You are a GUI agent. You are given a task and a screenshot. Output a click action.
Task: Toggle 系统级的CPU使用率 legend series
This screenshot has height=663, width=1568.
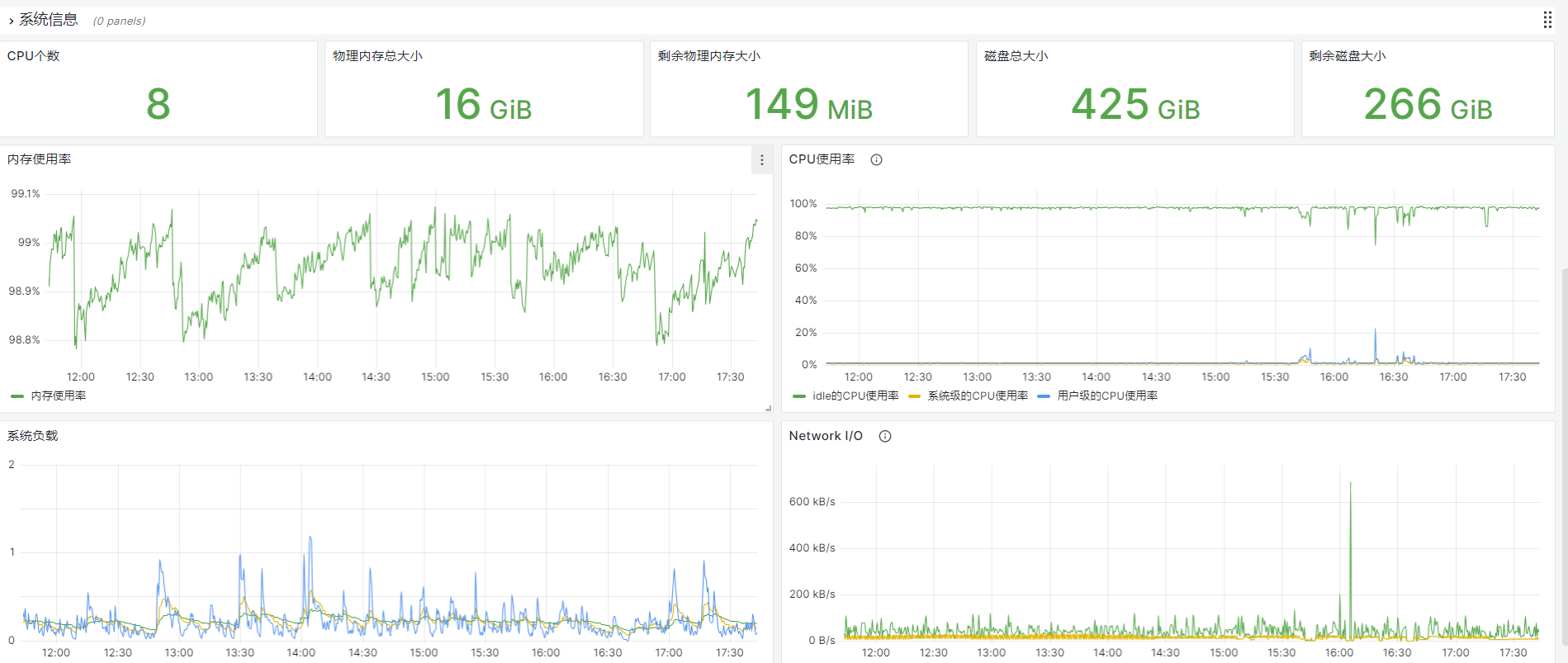978,396
